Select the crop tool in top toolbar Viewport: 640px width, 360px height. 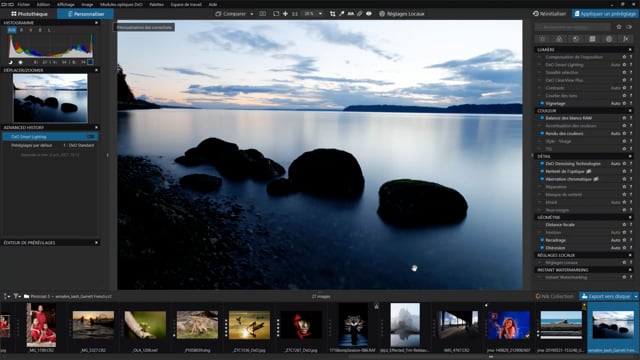(x=332, y=14)
